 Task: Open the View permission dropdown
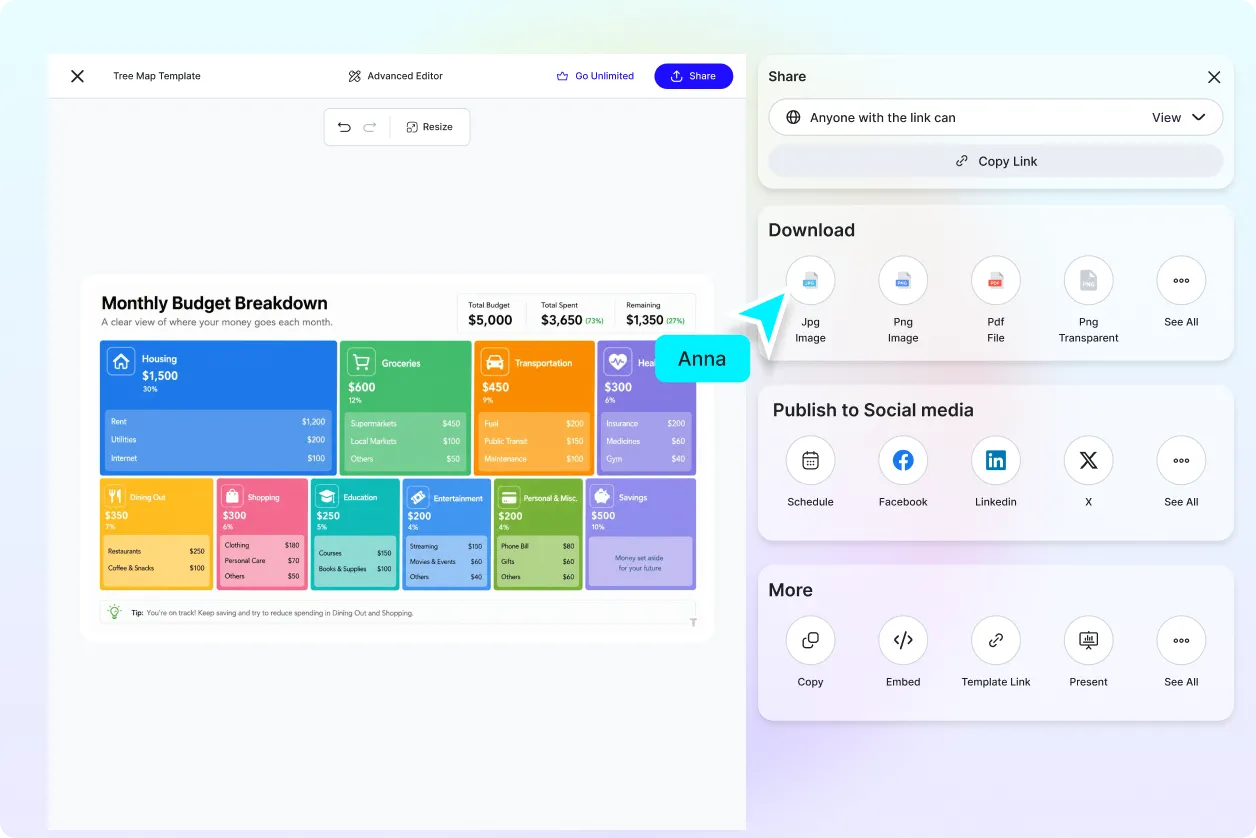click(x=1178, y=117)
